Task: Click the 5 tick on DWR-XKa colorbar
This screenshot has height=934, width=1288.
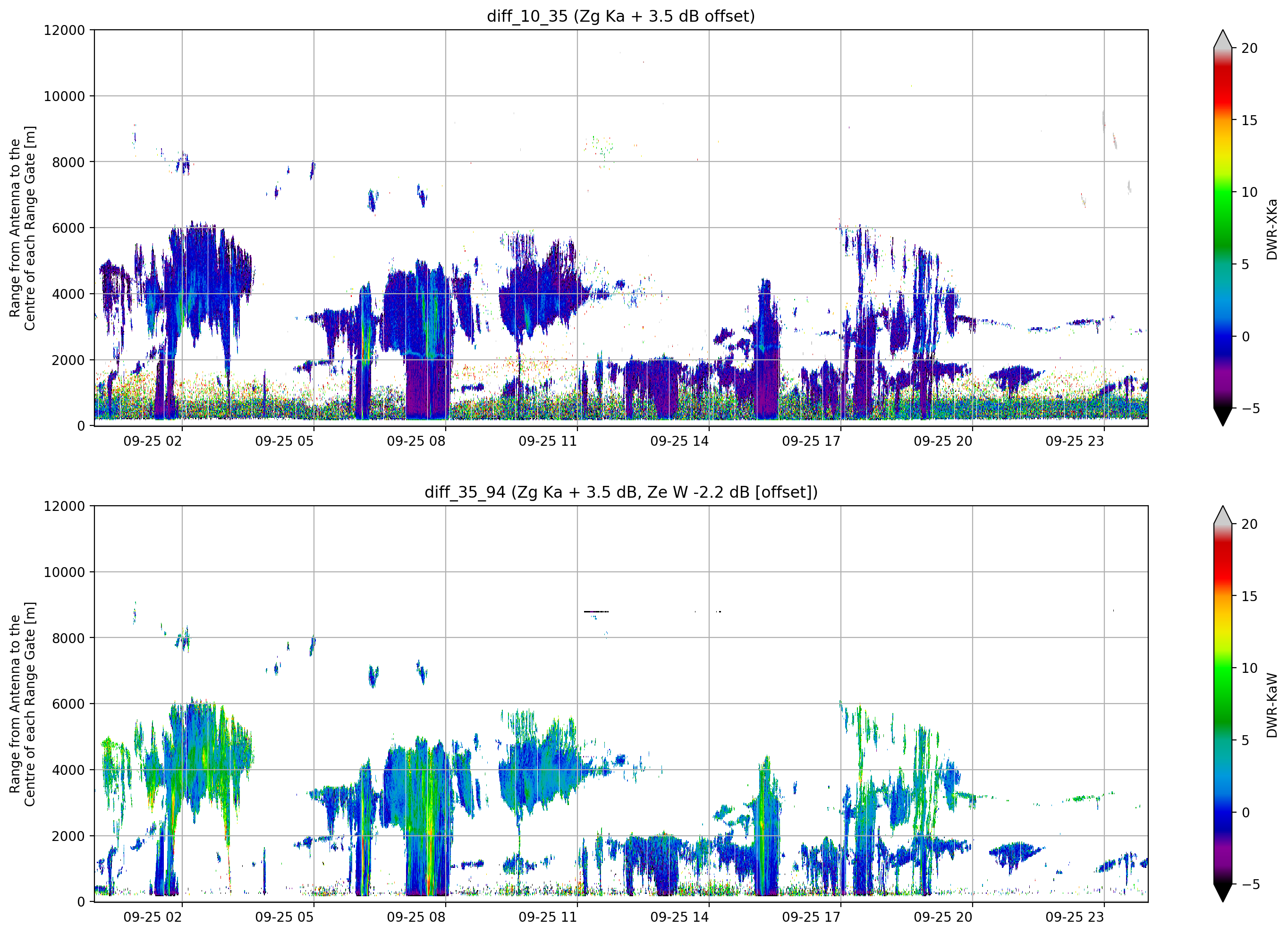Action: point(1246,265)
